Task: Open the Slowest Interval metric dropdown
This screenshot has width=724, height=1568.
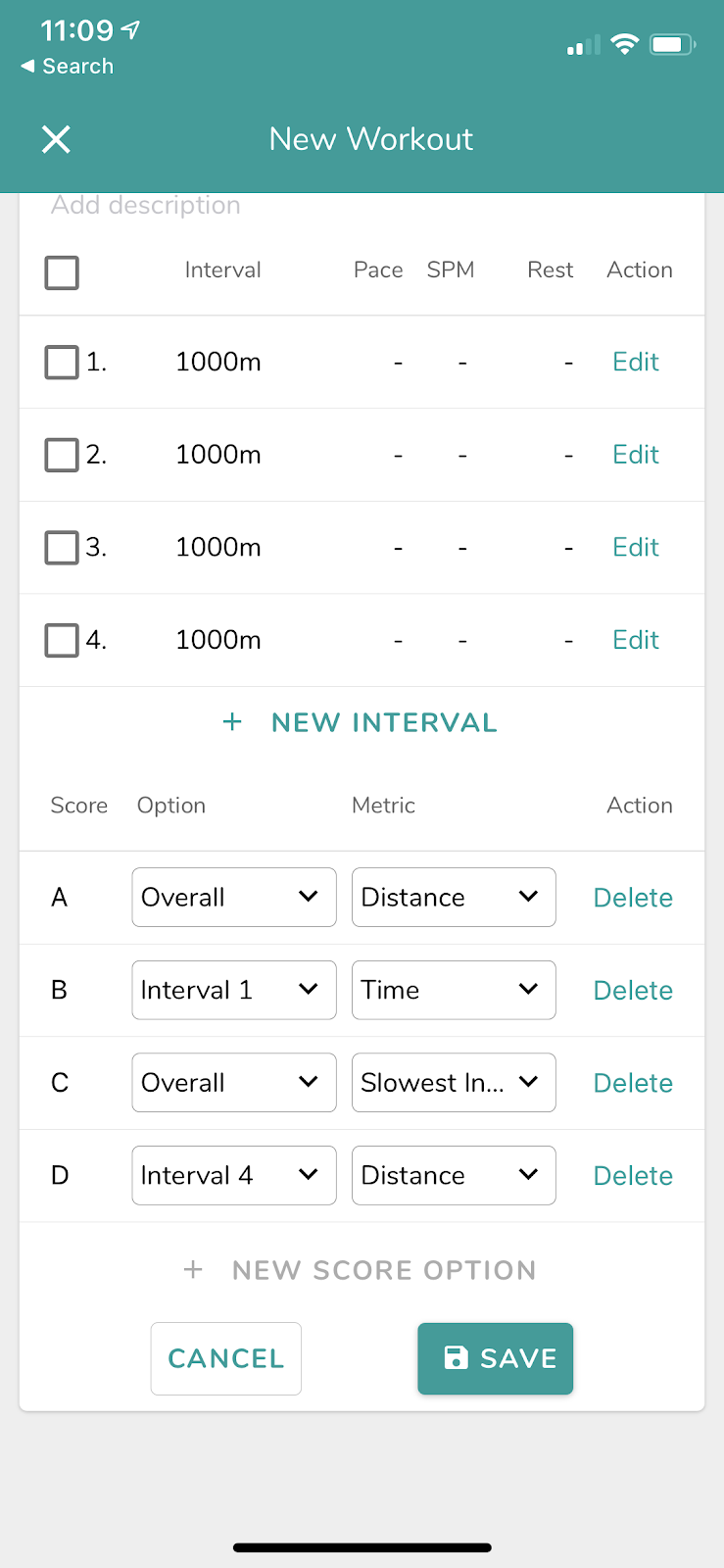Action: point(454,1083)
